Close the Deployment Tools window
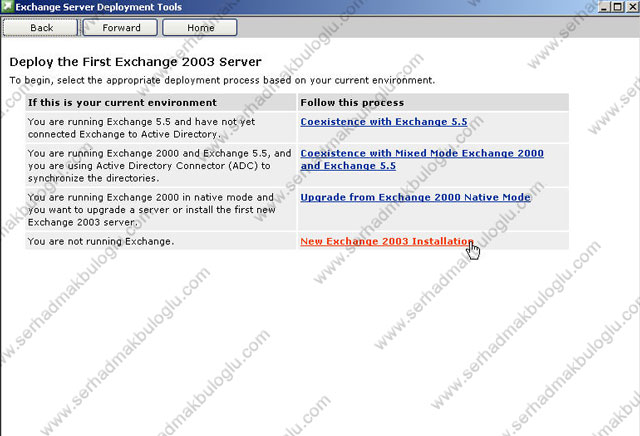The width and height of the screenshot is (640, 436). point(631,7)
